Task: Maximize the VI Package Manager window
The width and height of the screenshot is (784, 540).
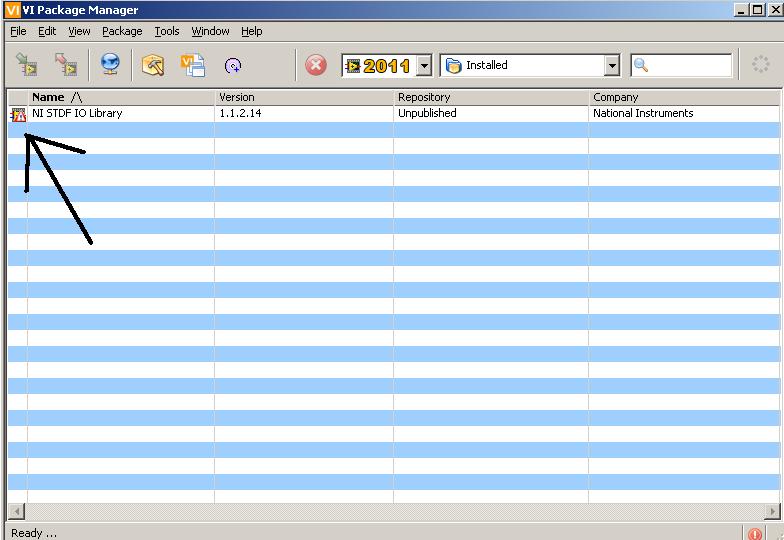Action: coord(758,10)
